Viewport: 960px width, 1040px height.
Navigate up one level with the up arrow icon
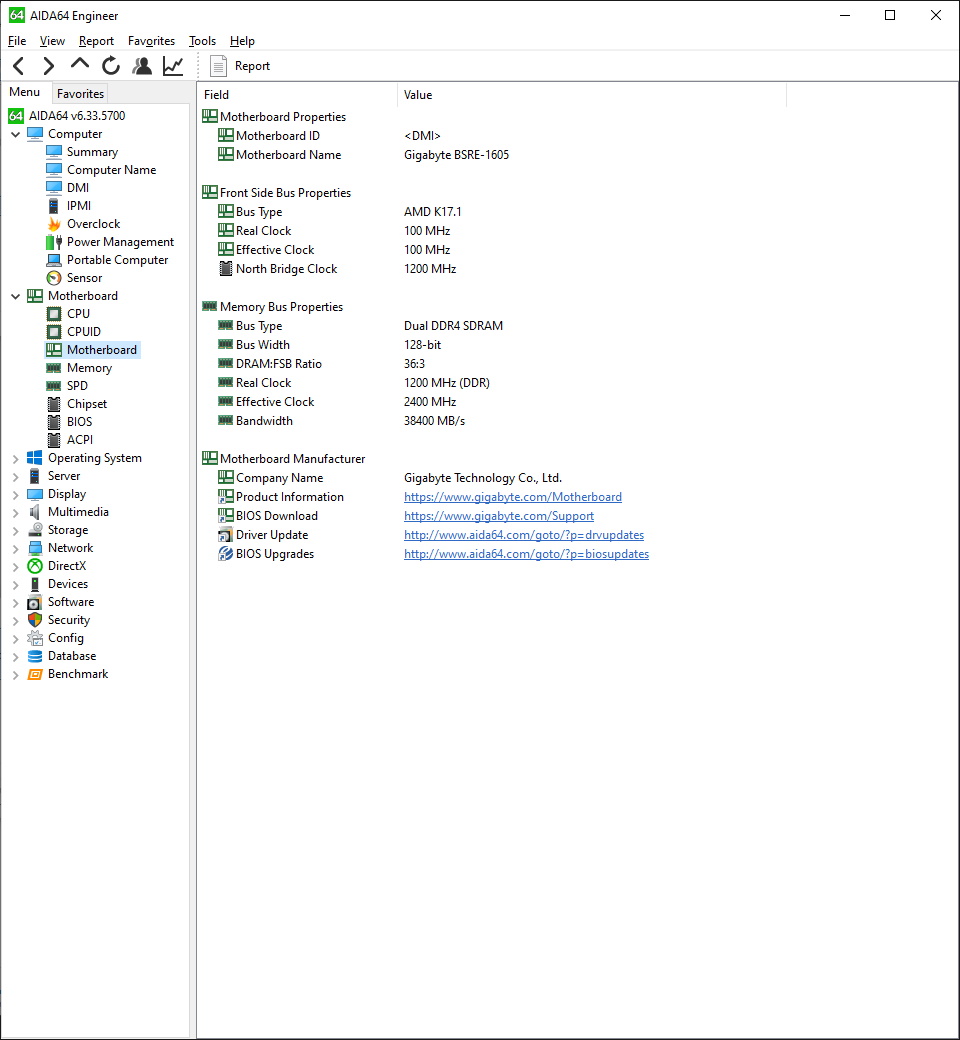[x=80, y=64]
